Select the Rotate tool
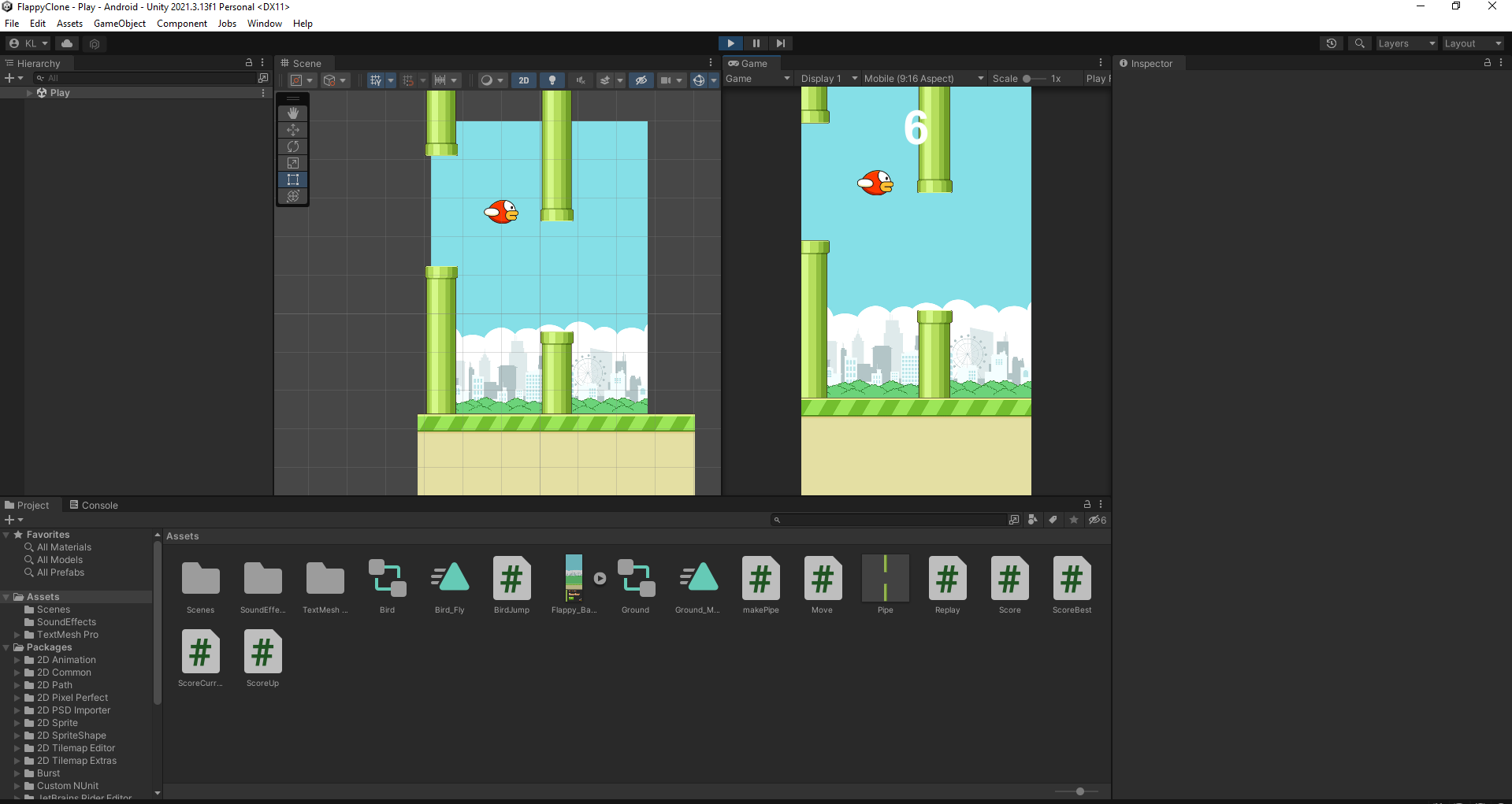Viewport: 1512px width, 804px height. (292, 146)
